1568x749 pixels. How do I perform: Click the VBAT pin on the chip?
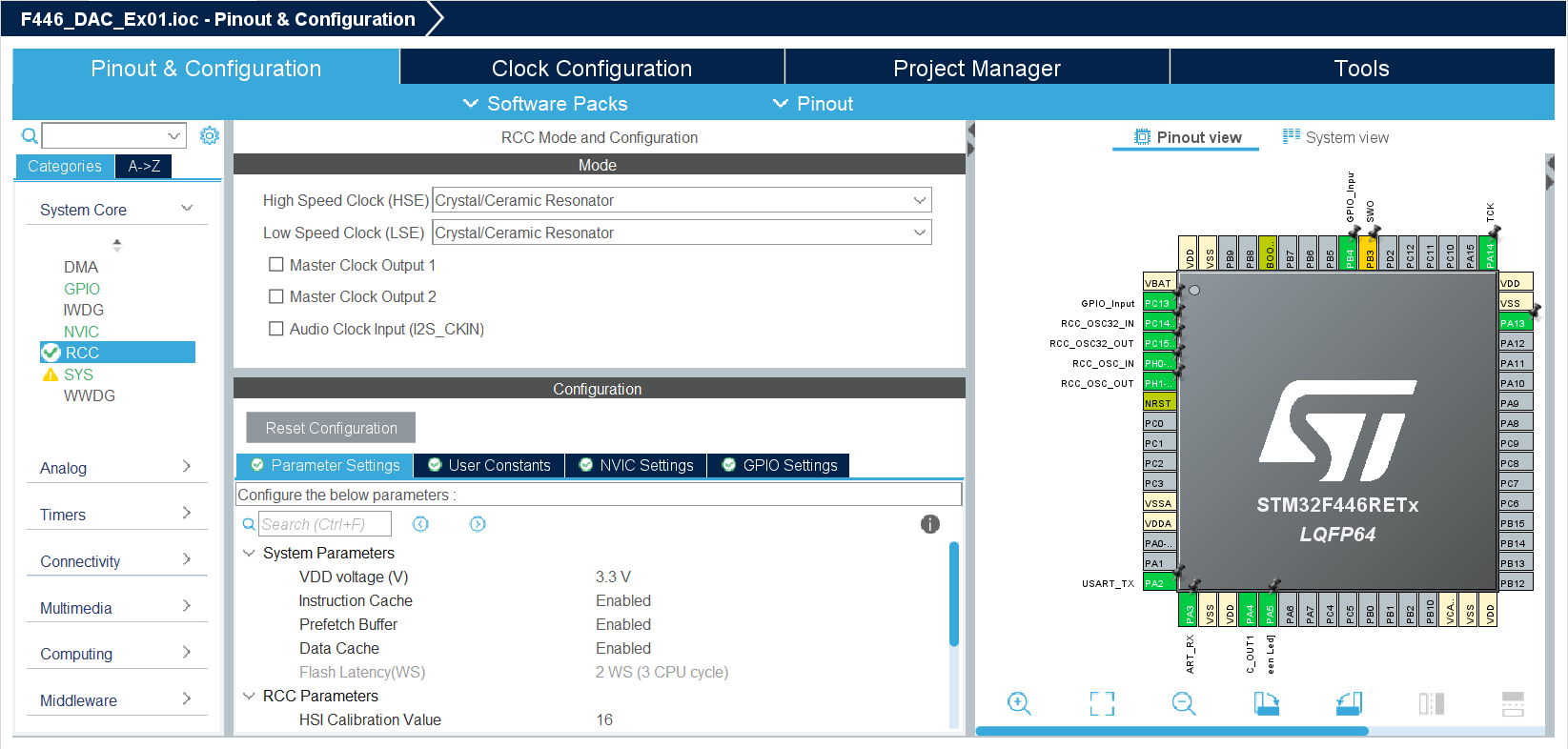click(x=1159, y=283)
